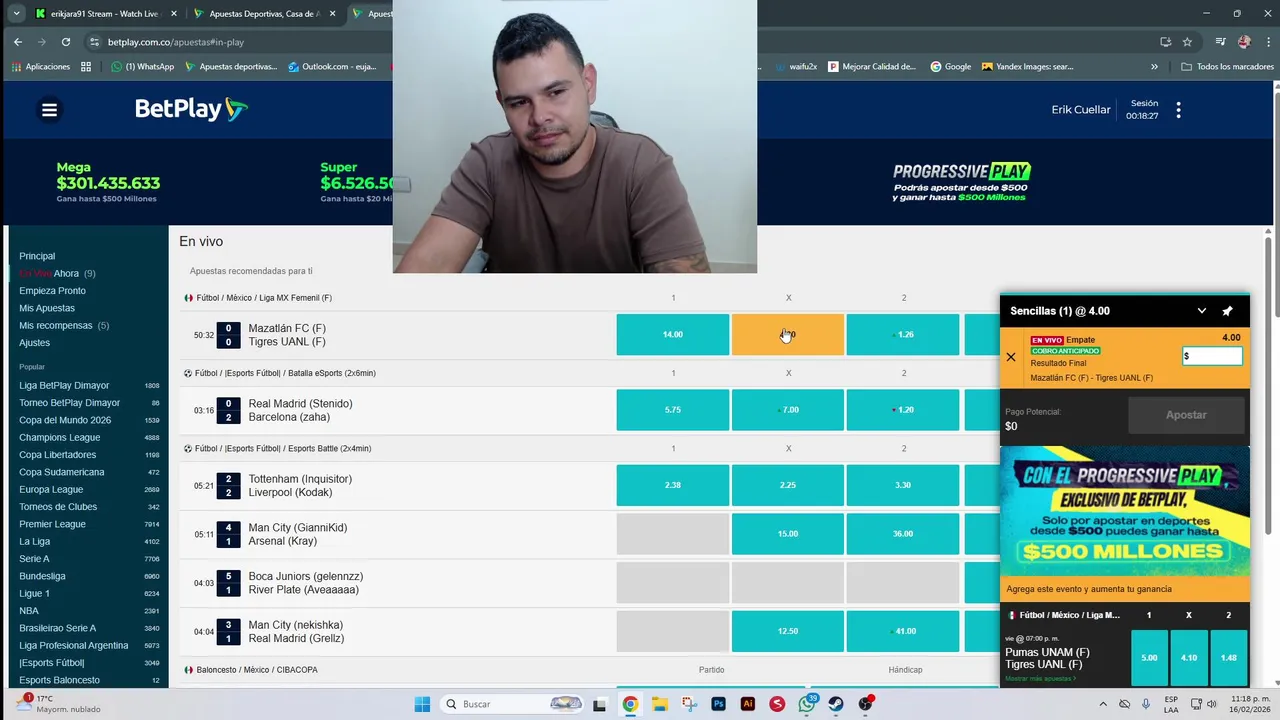This screenshot has width=1280, height=720.
Task: Click Progressive Play header banner
Action: pyautogui.click(x=961, y=182)
